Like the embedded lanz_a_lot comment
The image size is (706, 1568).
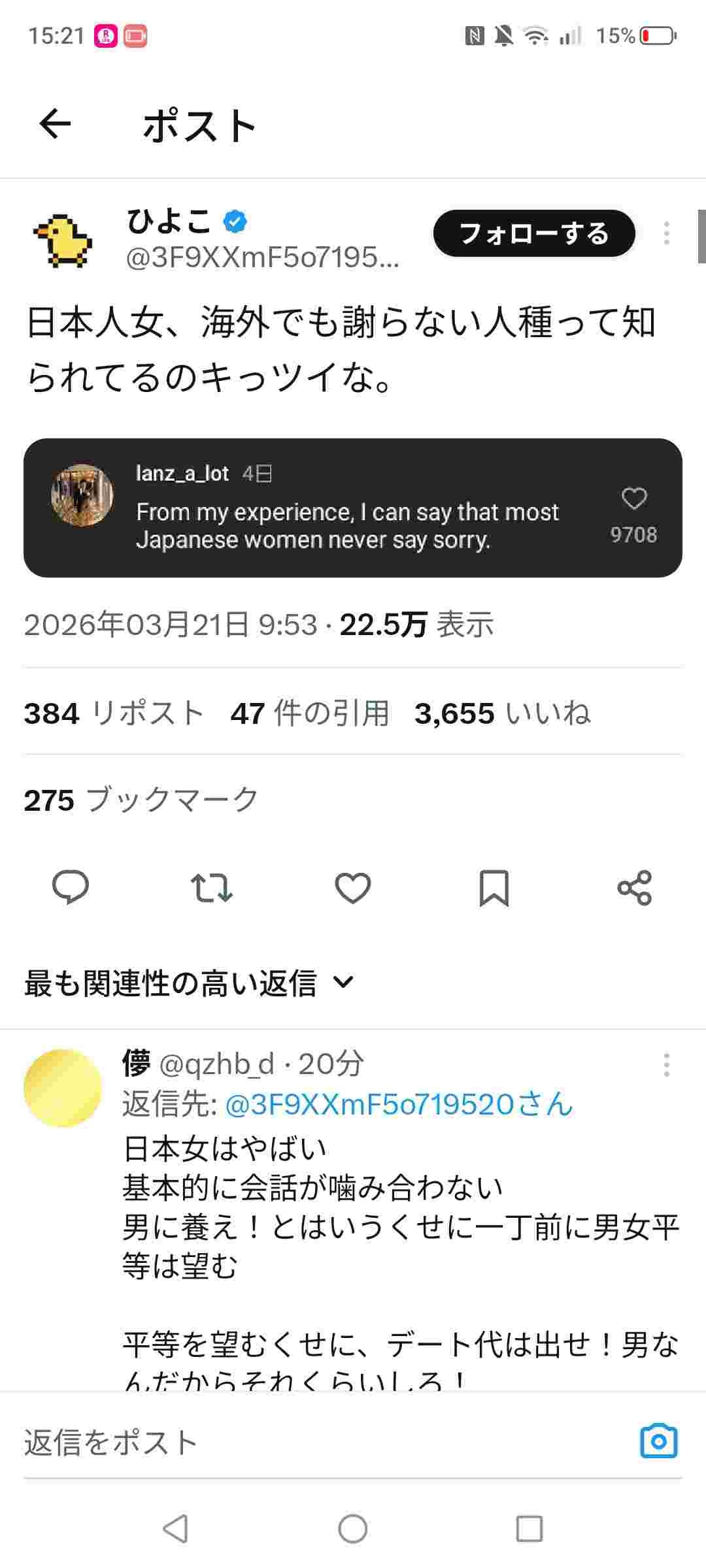(x=633, y=499)
